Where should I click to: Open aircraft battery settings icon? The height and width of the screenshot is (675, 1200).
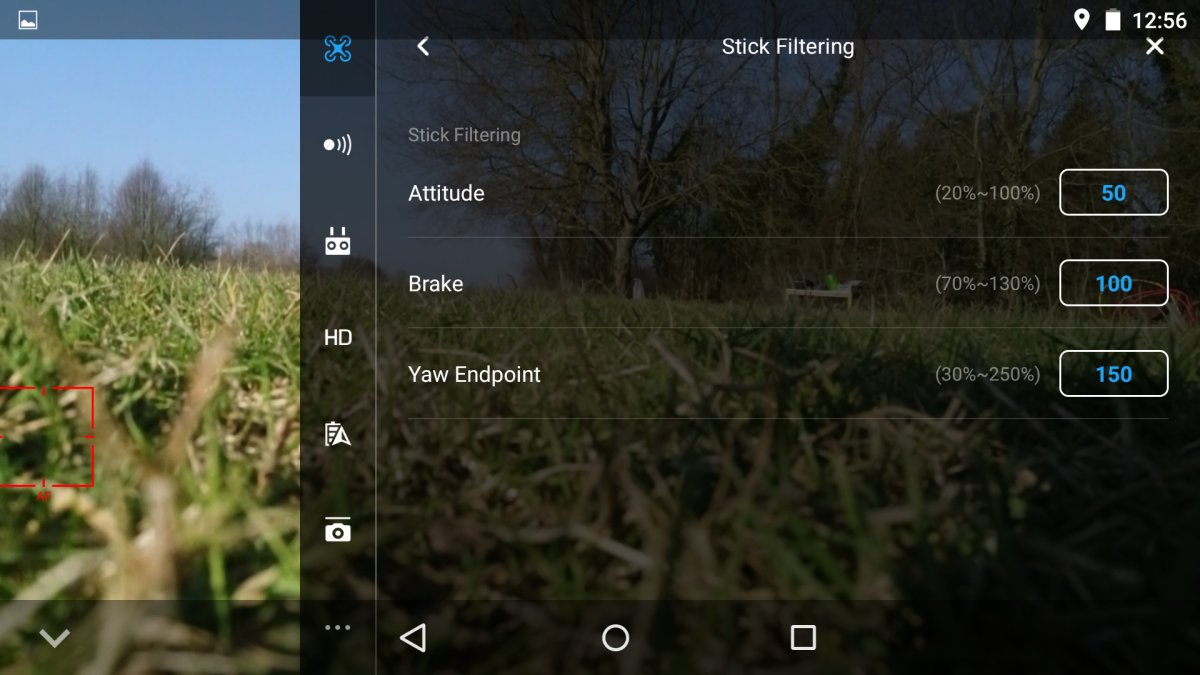[x=338, y=434]
